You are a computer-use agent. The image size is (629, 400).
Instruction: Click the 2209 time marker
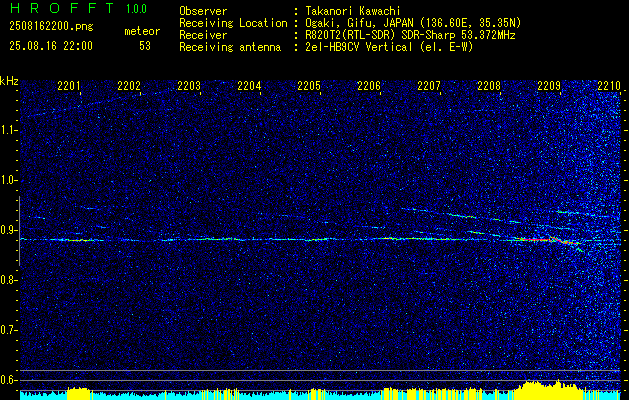point(549,85)
